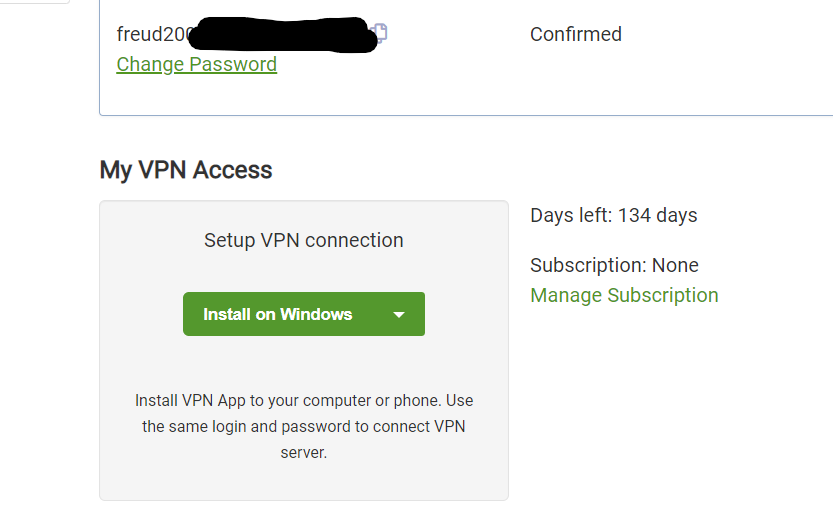833x507 pixels.
Task: Open the Manage Subscription link
Action: (624, 295)
